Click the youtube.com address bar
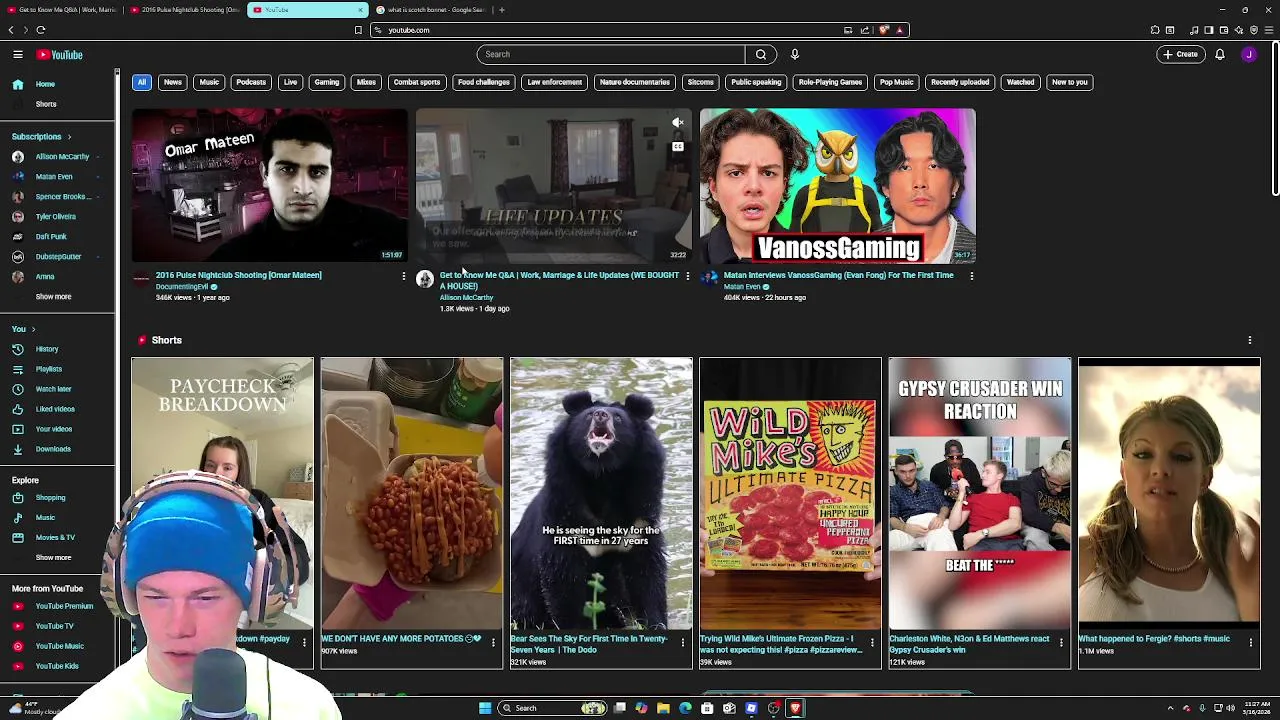1280x720 pixels. (610, 30)
